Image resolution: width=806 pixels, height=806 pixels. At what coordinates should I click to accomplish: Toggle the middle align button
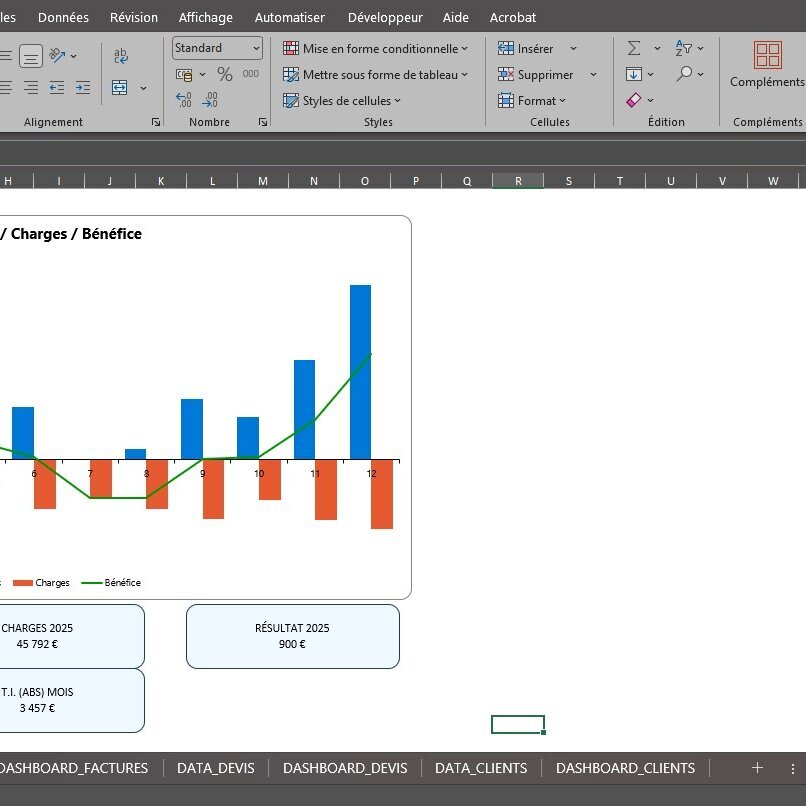point(31,56)
